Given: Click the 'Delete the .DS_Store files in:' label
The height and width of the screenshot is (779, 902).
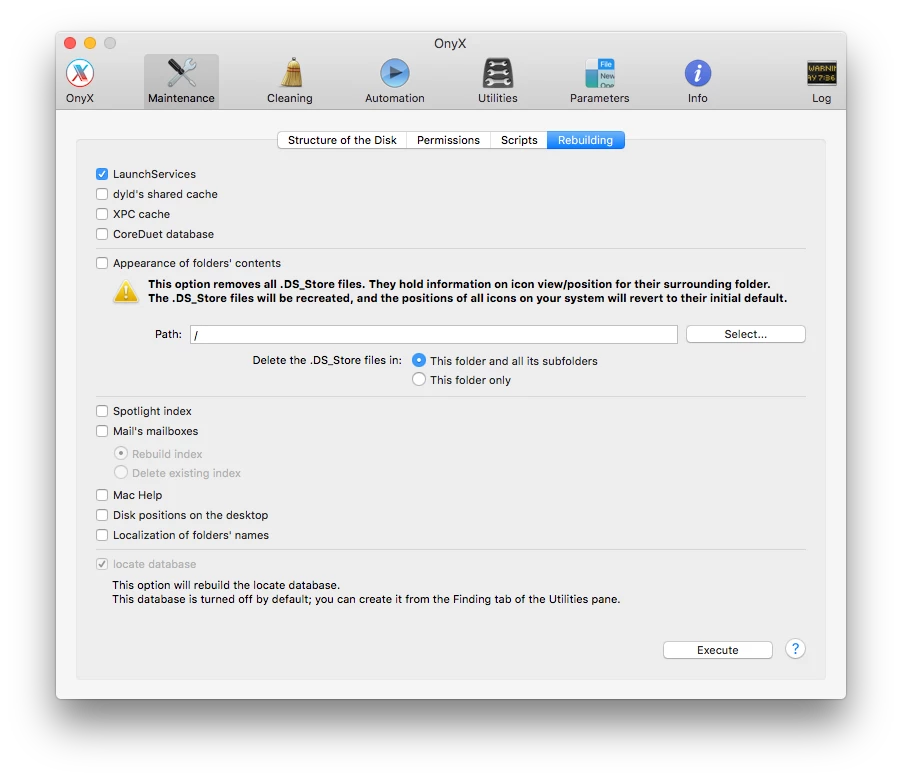Looking at the screenshot, I should click(327, 360).
